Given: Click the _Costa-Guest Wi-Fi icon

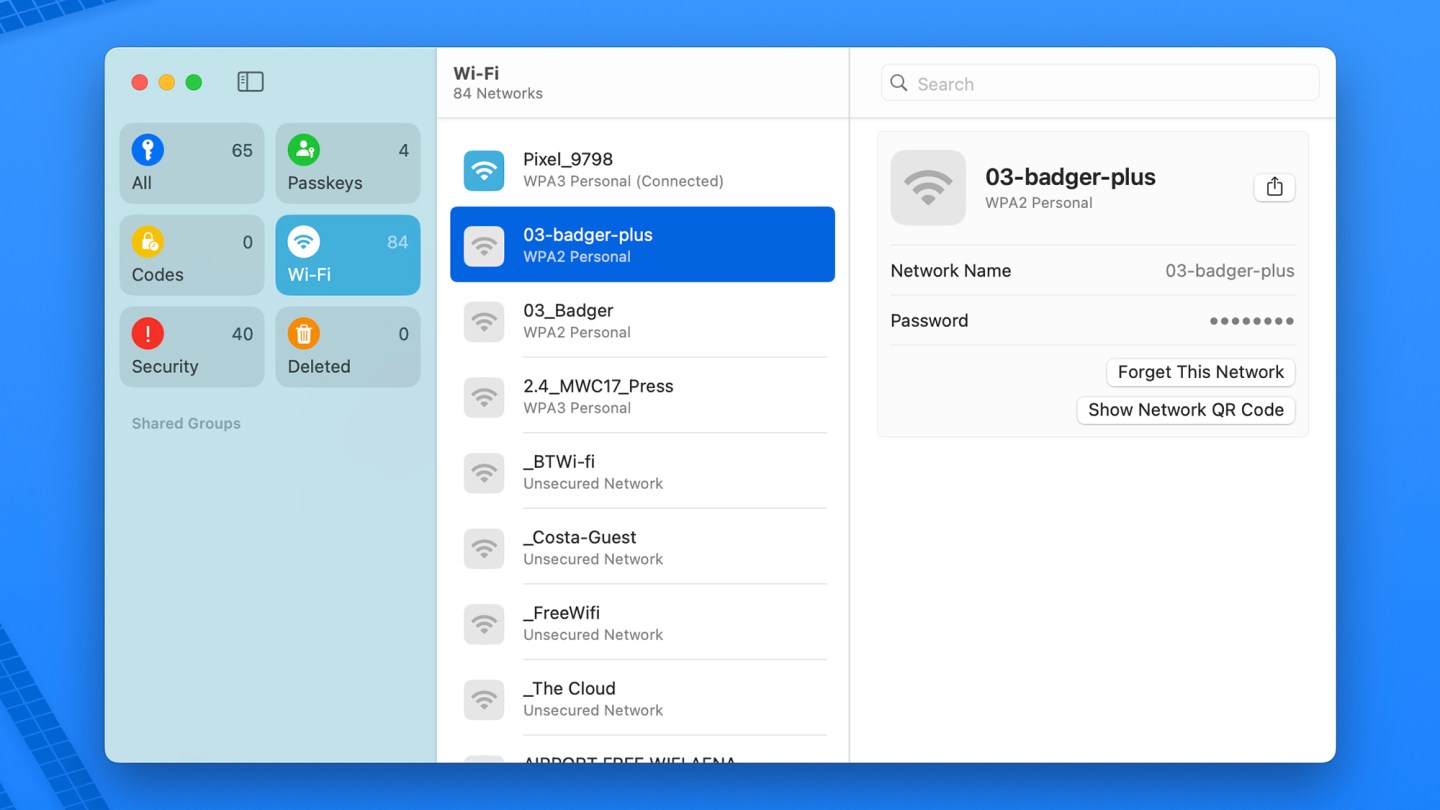Looking at the screenshot, I should [484, 548].
